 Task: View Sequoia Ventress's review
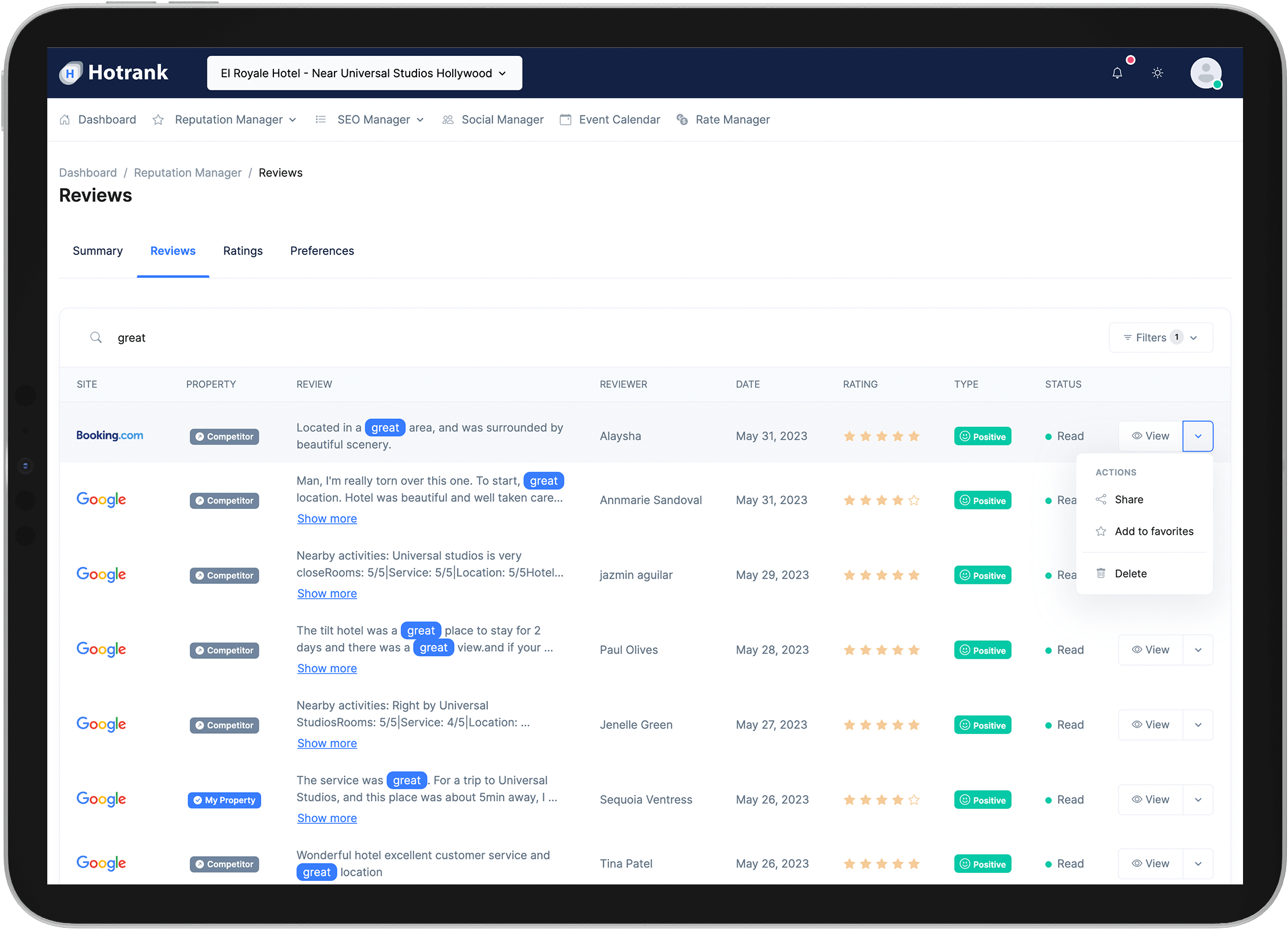tap(1151, 800)
